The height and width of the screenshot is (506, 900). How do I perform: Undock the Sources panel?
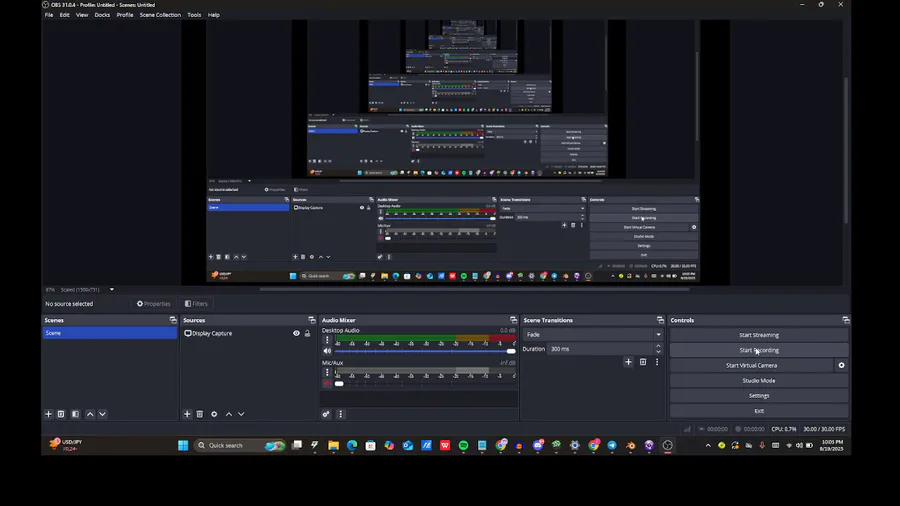coord(312,320)
